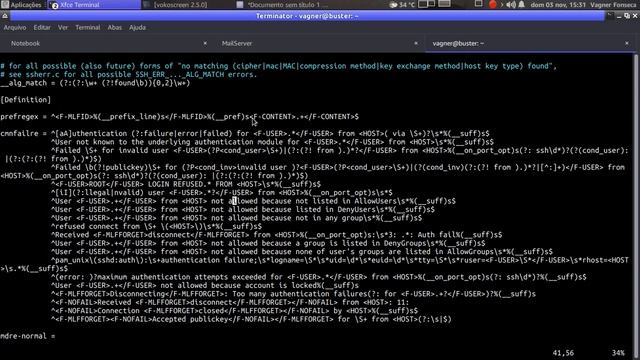
Task: Open the volume speaker tray icon
Action: (511, 4)
